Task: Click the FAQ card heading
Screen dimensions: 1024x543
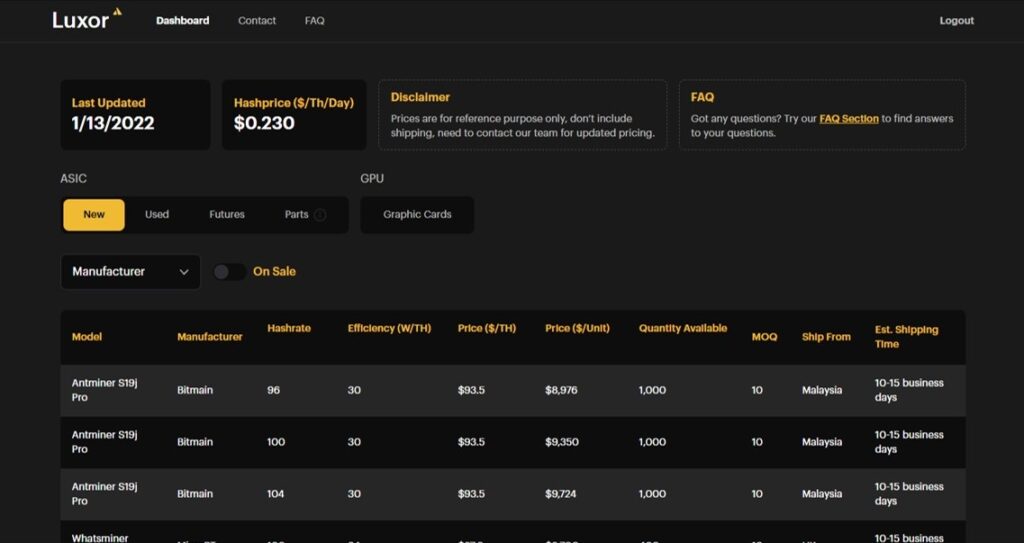Action: click(x=702, y=97)
